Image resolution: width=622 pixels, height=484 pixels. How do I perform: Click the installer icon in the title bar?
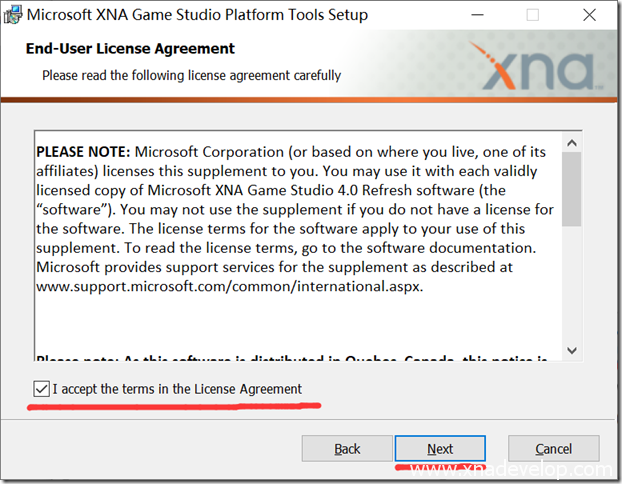(12, 15)
